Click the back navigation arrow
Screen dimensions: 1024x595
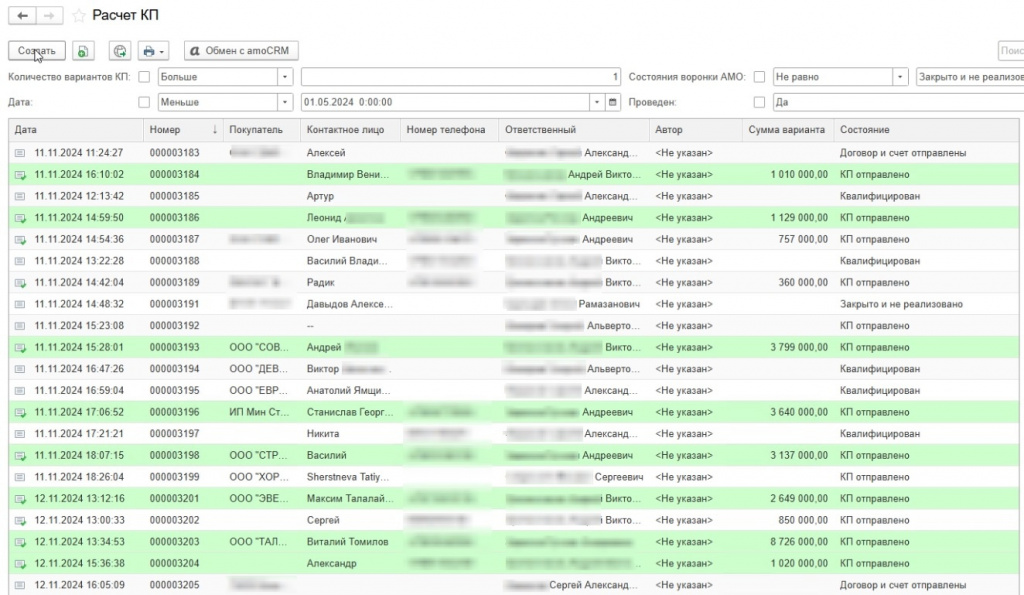[x=23, y=16]
